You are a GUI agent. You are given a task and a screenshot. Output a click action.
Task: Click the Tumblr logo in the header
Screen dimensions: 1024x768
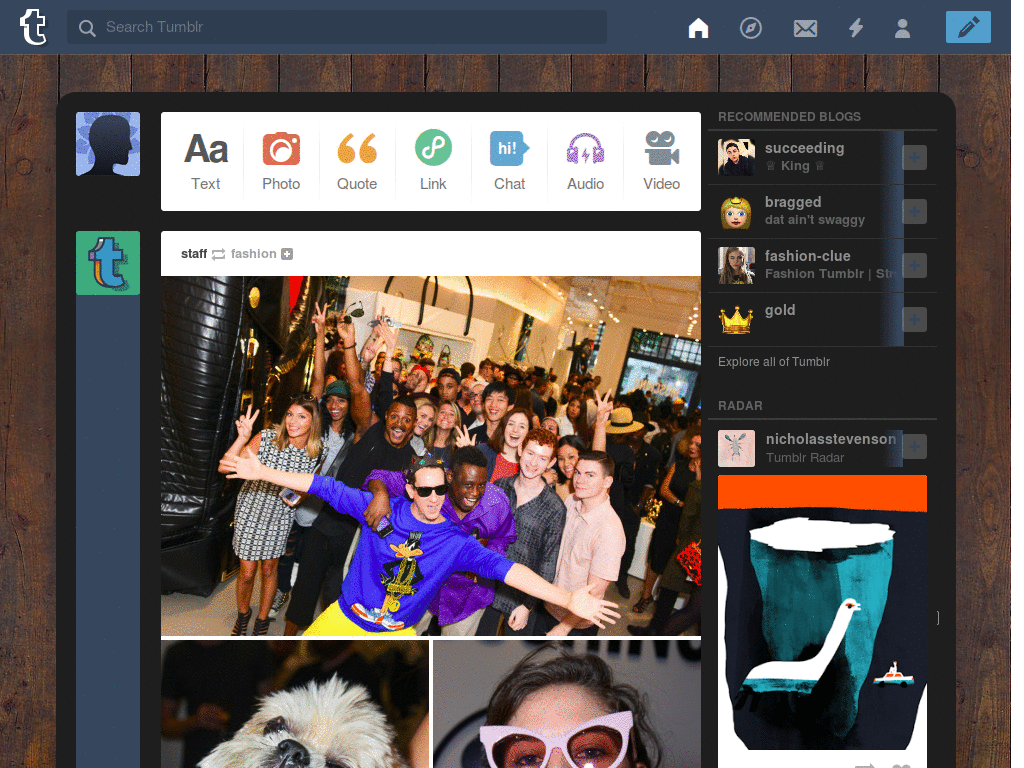click(33, 27)
